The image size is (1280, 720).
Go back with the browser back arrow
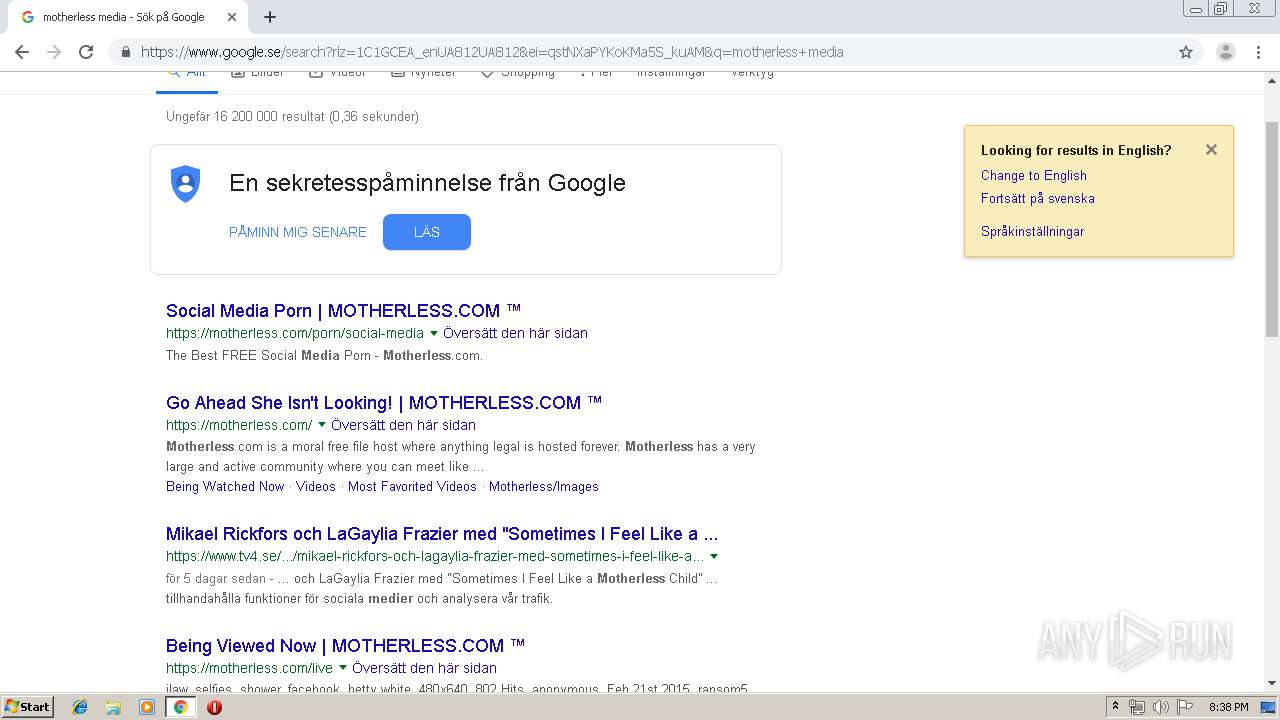(x=22, y=52)
